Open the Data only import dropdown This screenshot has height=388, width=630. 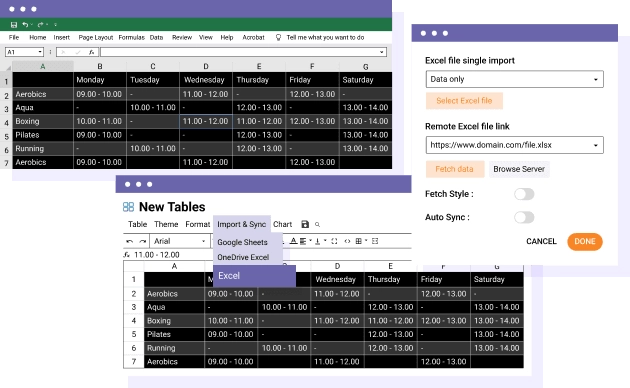(515, 79)
